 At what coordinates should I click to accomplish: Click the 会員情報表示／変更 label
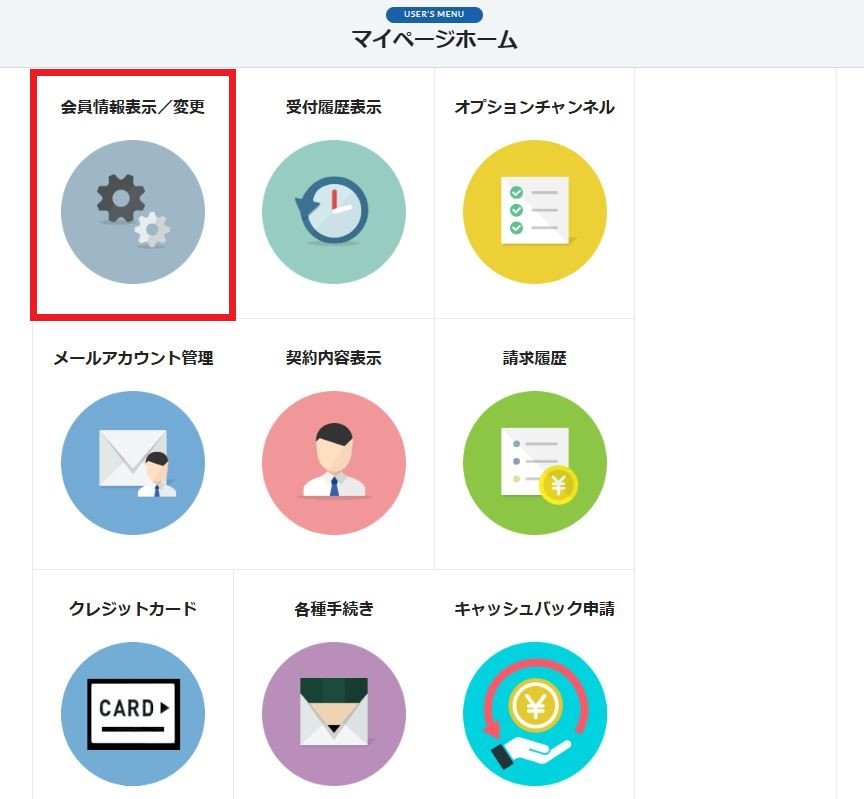(x=133, y=107)
